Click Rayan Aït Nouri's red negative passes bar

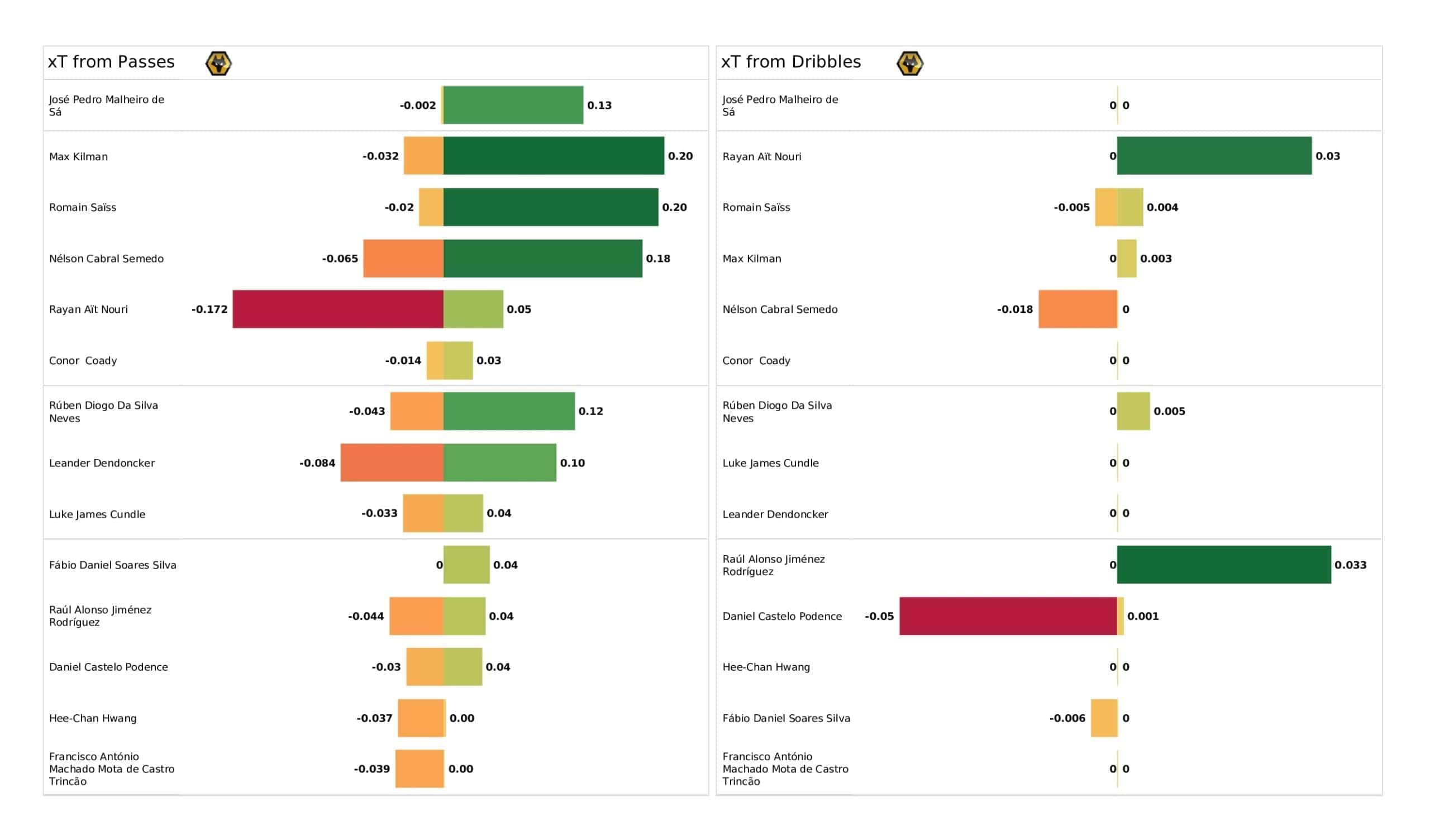pyautogui.click(x=337, y=309)
